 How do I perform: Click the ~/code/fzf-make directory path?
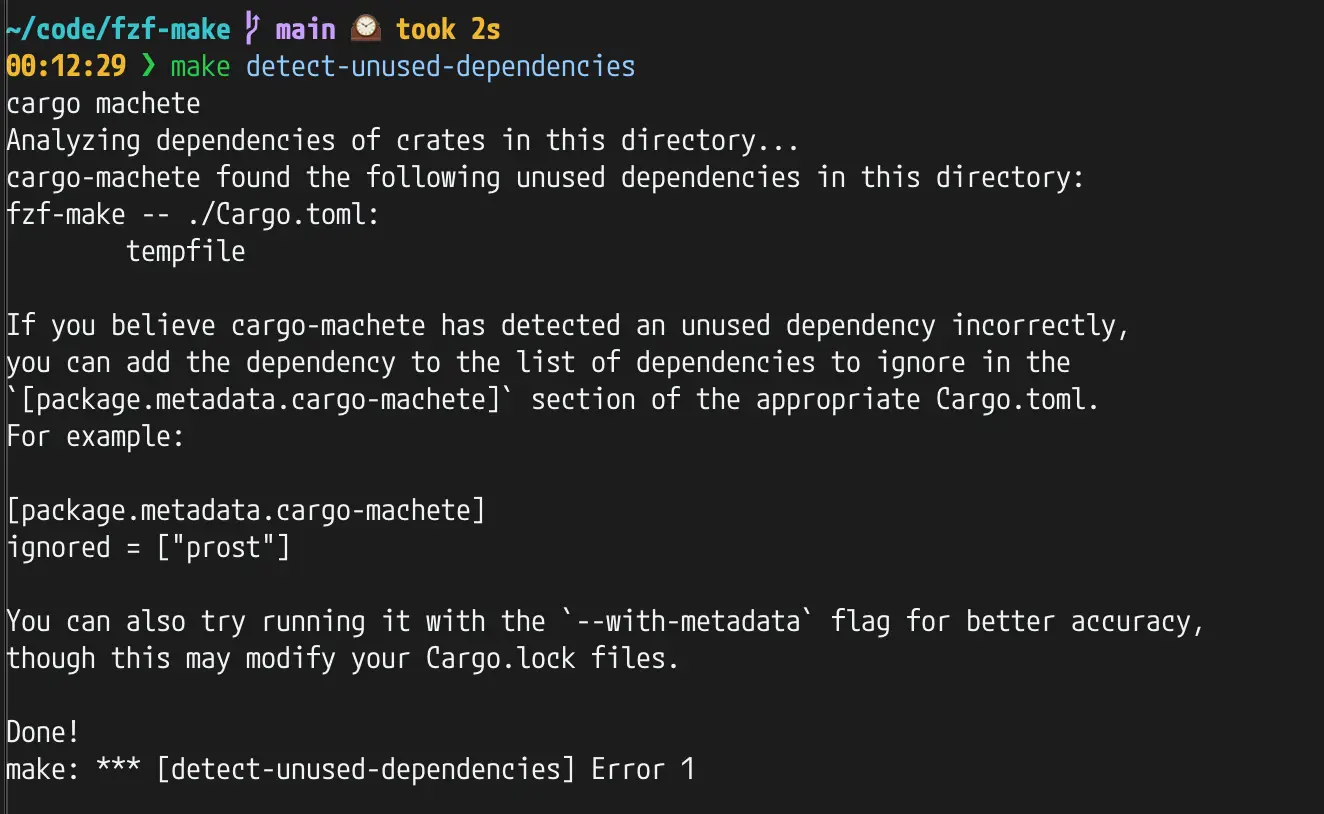(118, 29)
